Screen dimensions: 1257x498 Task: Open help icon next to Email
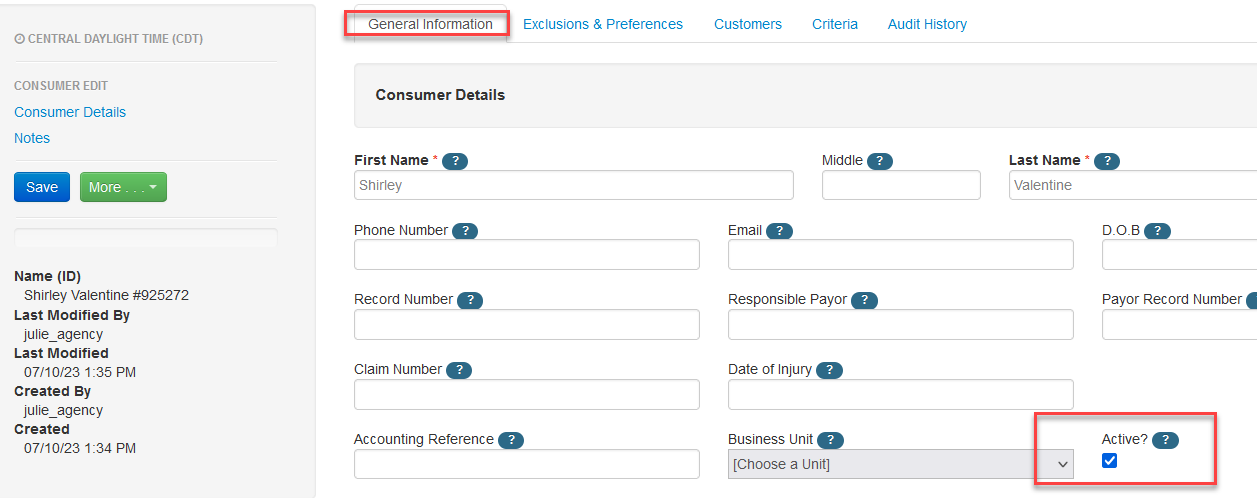point(779,231)
